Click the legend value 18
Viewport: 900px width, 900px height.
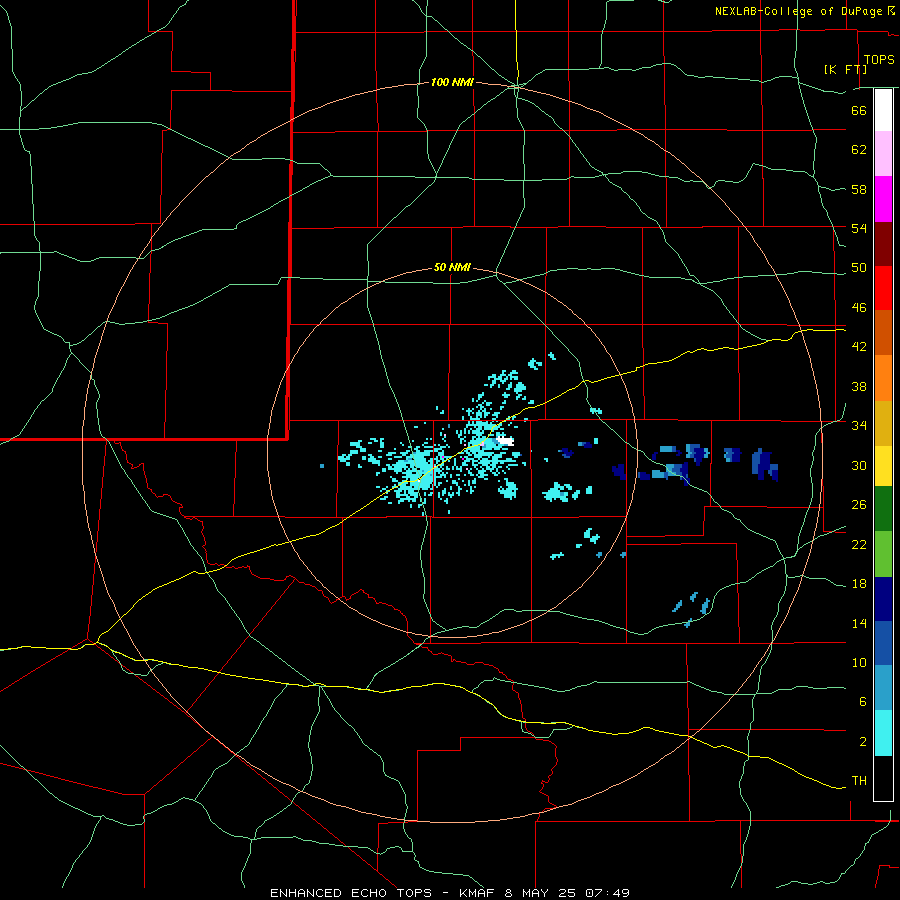click(859, 584)
